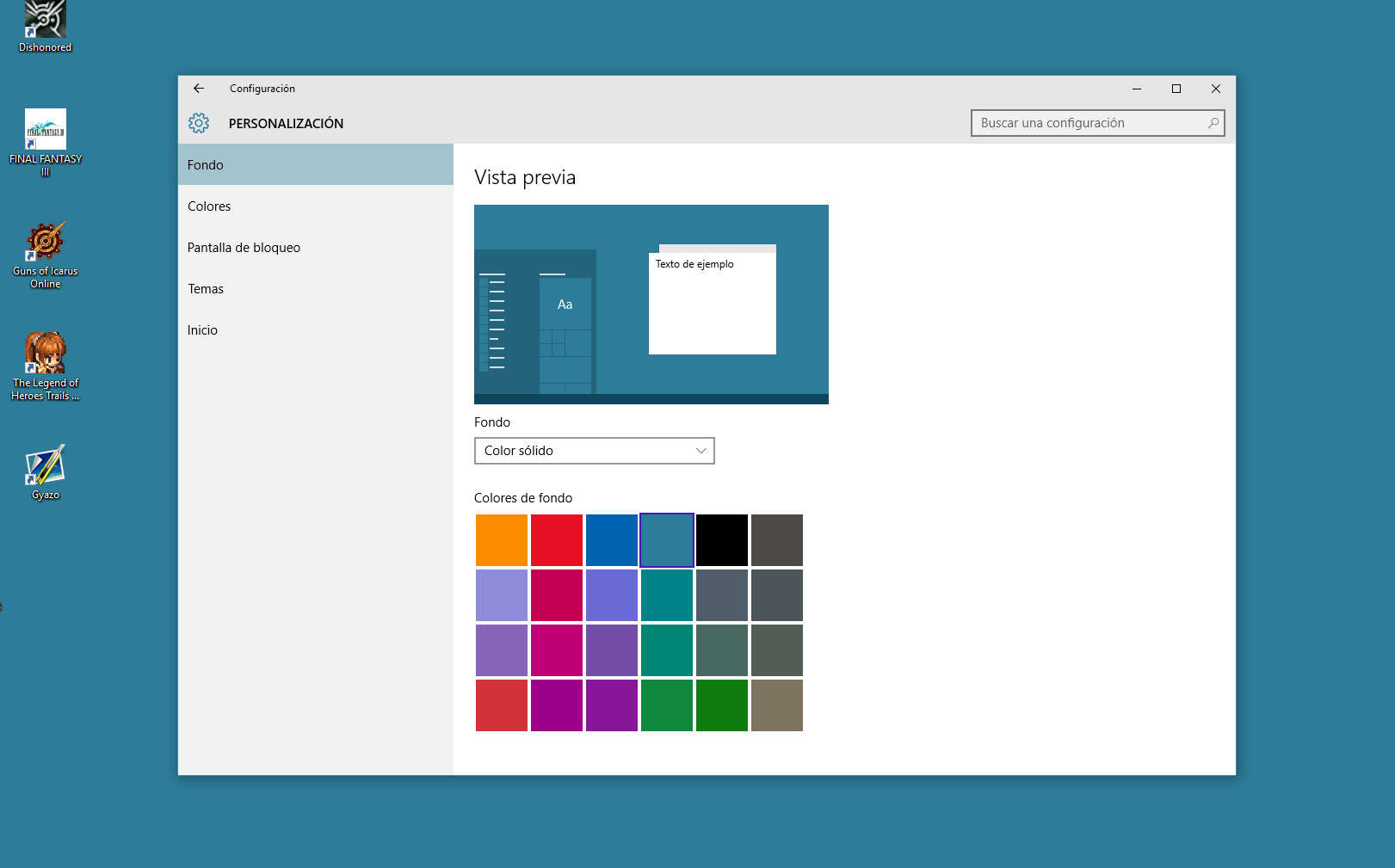1395x868 pixels.
Task: Pick the slate blue-gray color, fifth in second row
Action: pyautogui.click(x=722, y=595)
